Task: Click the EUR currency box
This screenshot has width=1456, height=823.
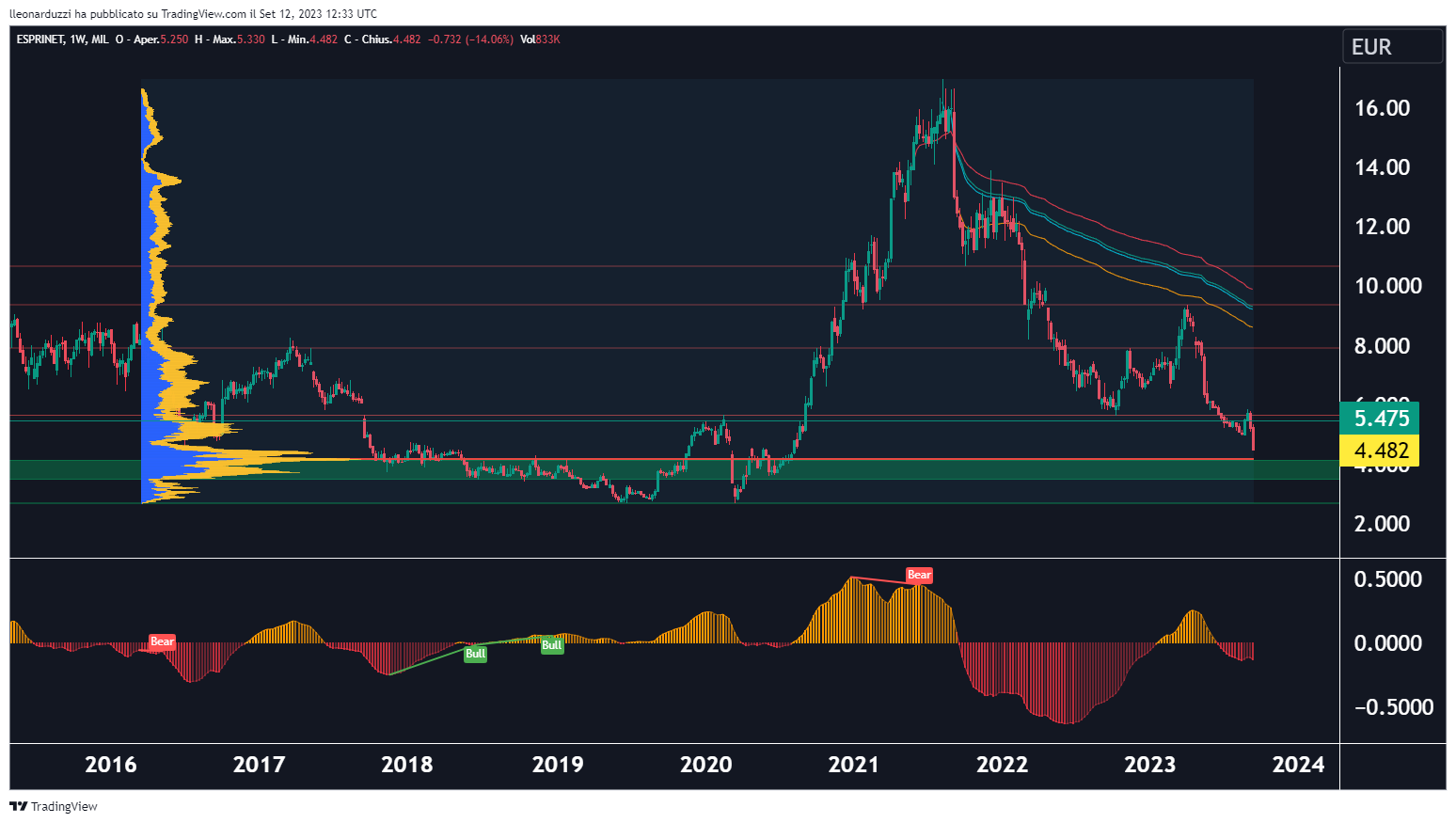Action: click(1392, 46)
